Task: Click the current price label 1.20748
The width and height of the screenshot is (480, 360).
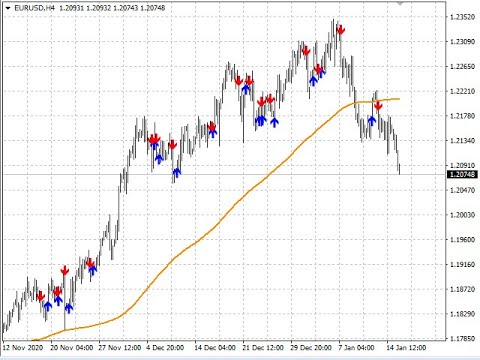Action: point(462,174)
